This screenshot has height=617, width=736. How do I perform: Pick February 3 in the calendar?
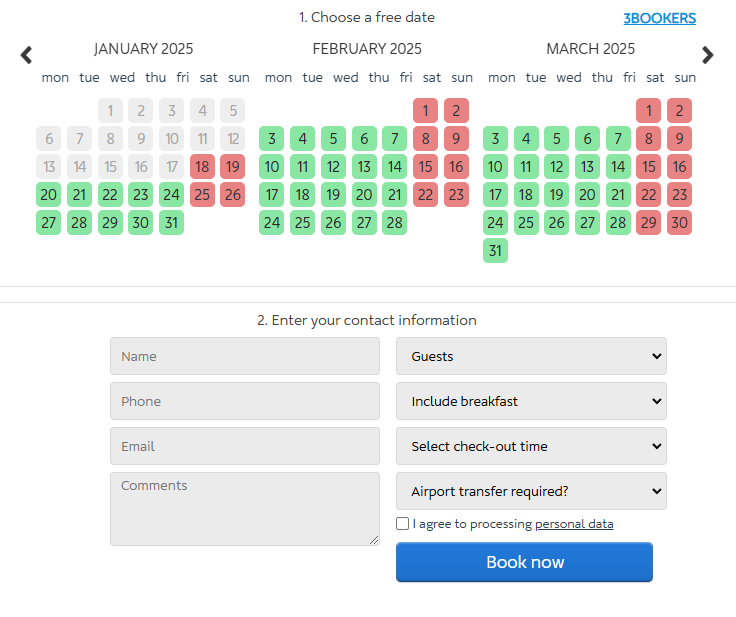pos(271,138)
